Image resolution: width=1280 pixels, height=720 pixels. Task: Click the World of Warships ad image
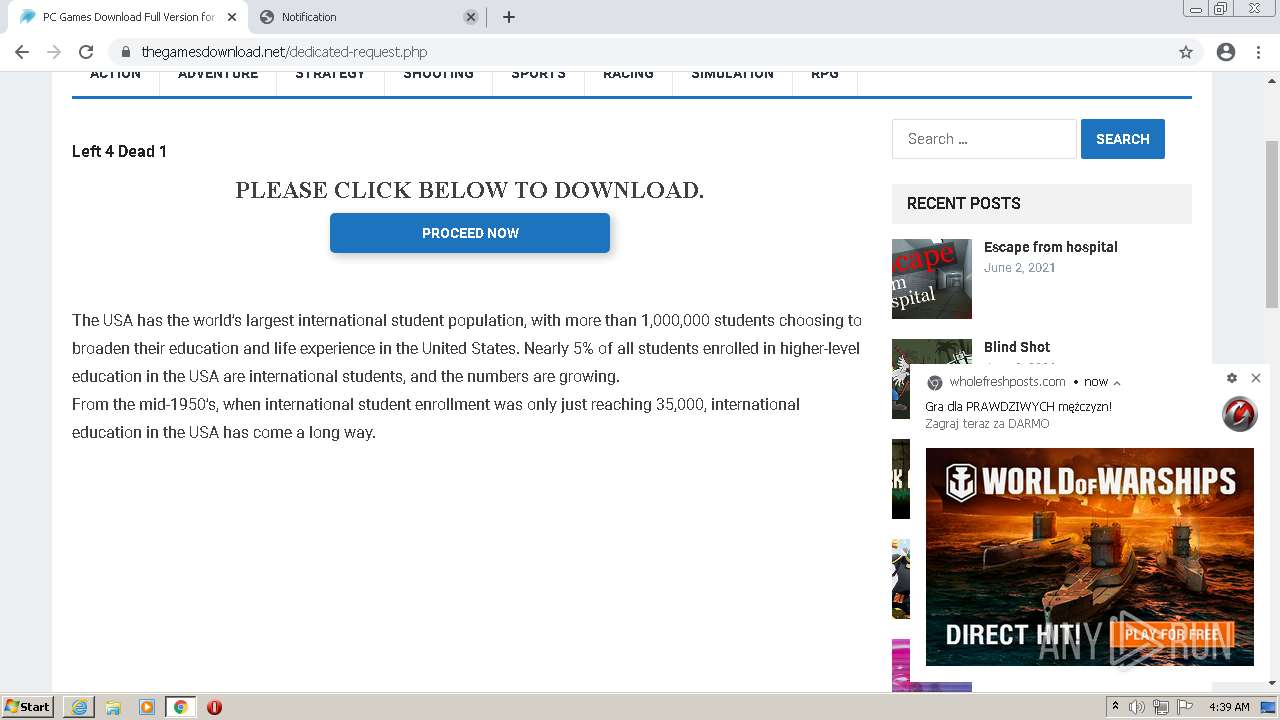point(1089,556)
